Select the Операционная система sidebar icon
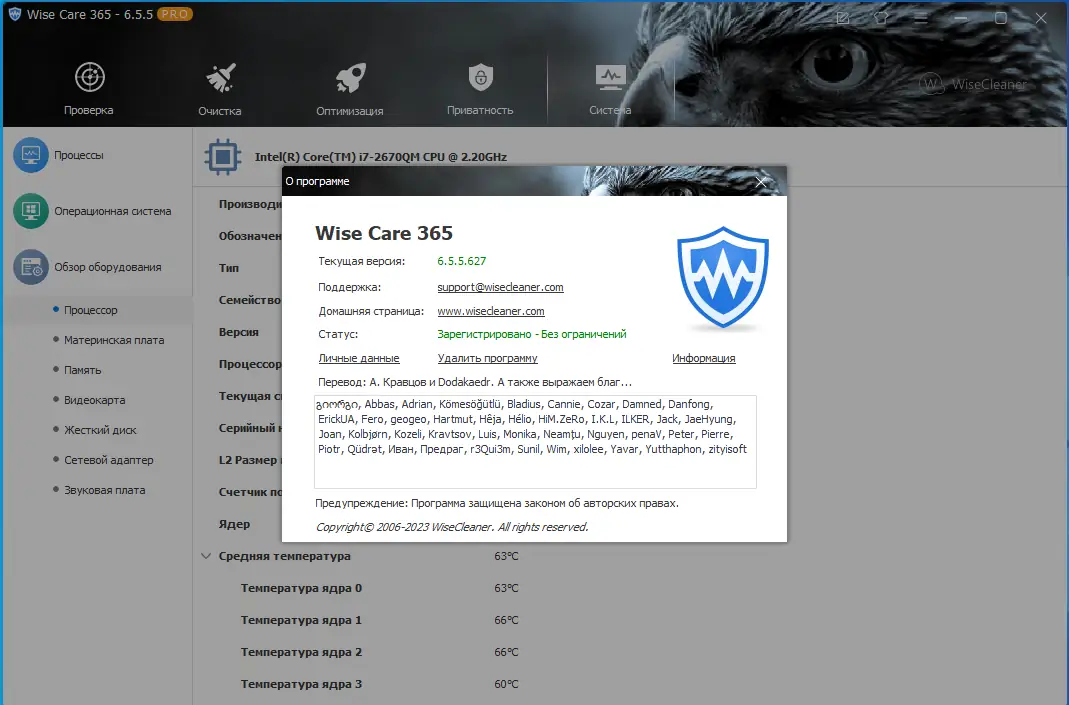The image size is (1069, 705). pyautogui.click(x=30, y=211)
